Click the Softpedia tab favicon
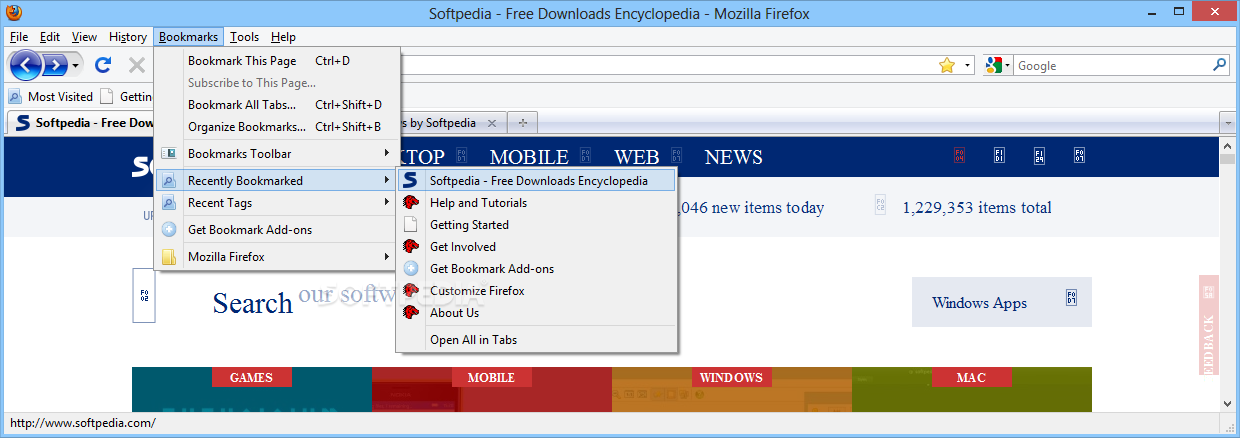The height and width of the screenshot is (438, 1240). (x=23, y=123)
